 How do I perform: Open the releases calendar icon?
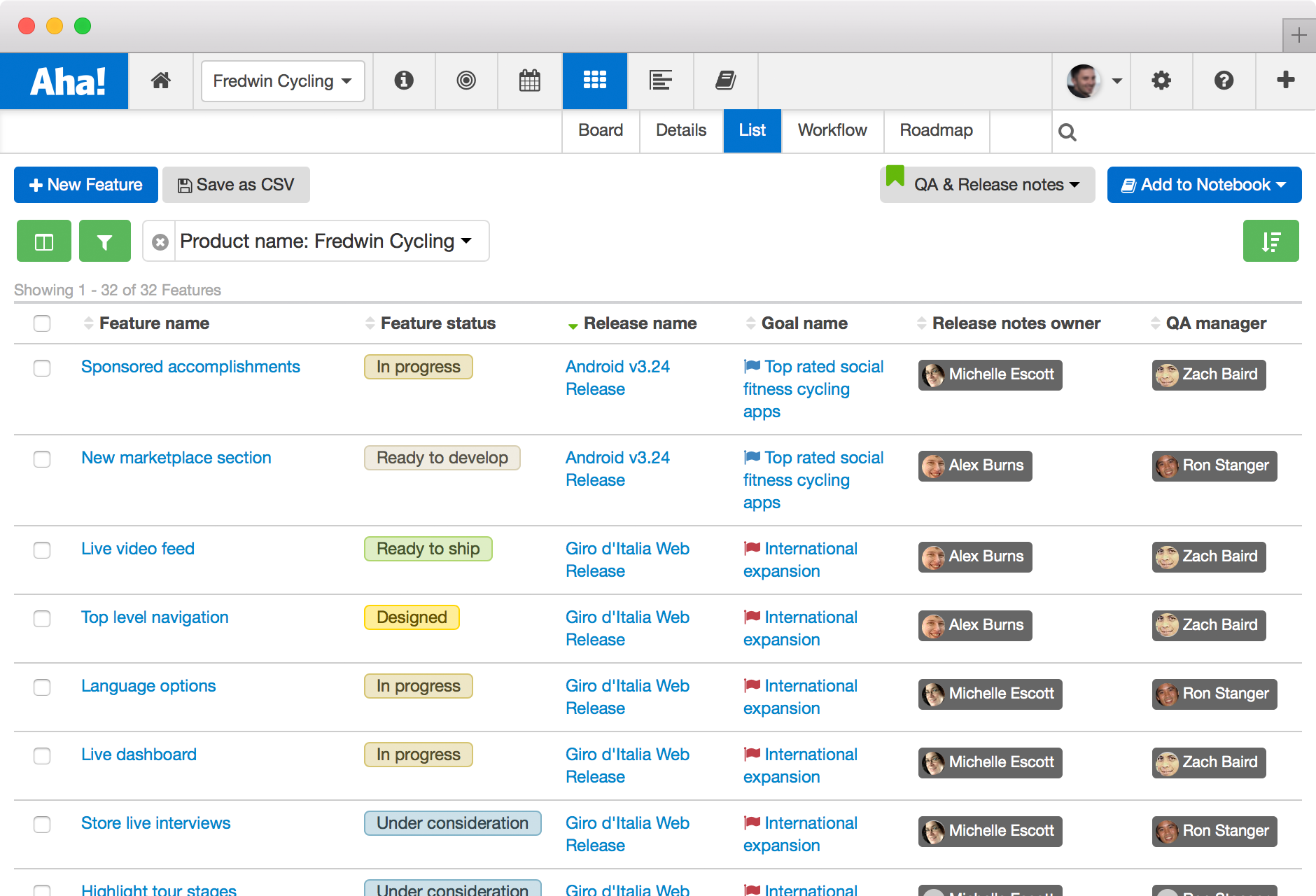pyautogui.click(x=530, y=80)
